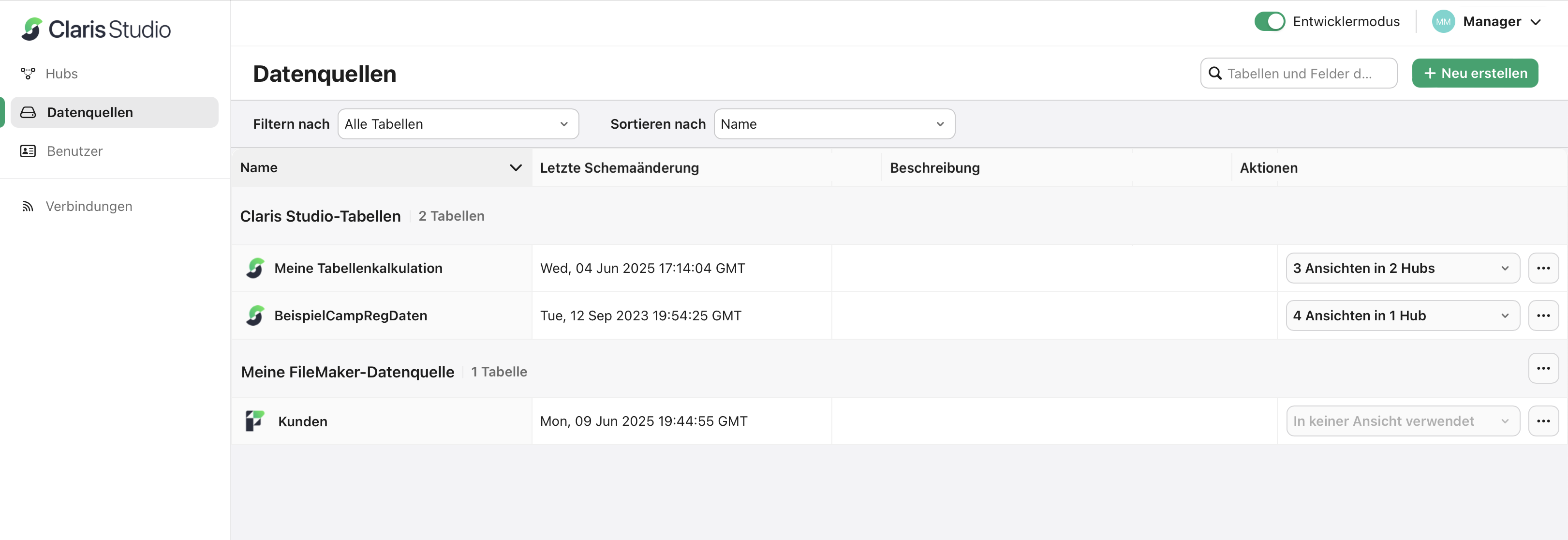Disable Entwicklermodus
The image size is (1568, 540).
click(x=1270, y=21)
